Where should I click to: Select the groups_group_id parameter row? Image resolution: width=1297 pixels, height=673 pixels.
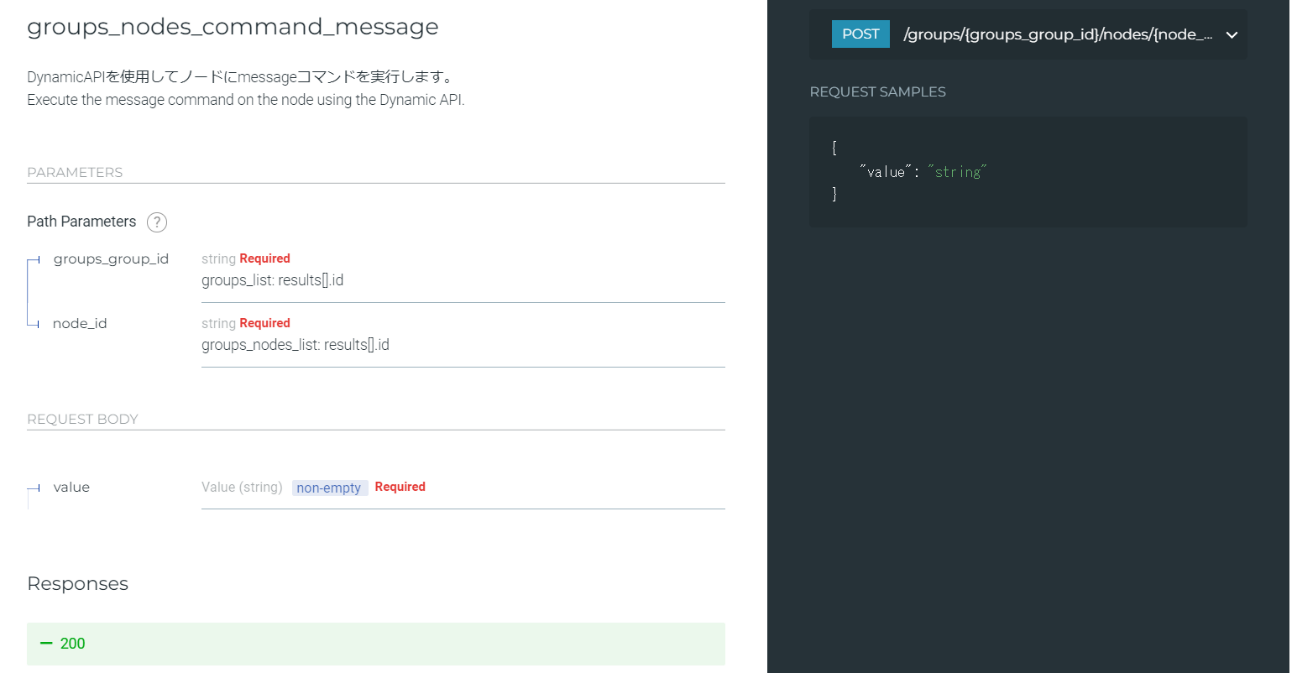[111, 258]
